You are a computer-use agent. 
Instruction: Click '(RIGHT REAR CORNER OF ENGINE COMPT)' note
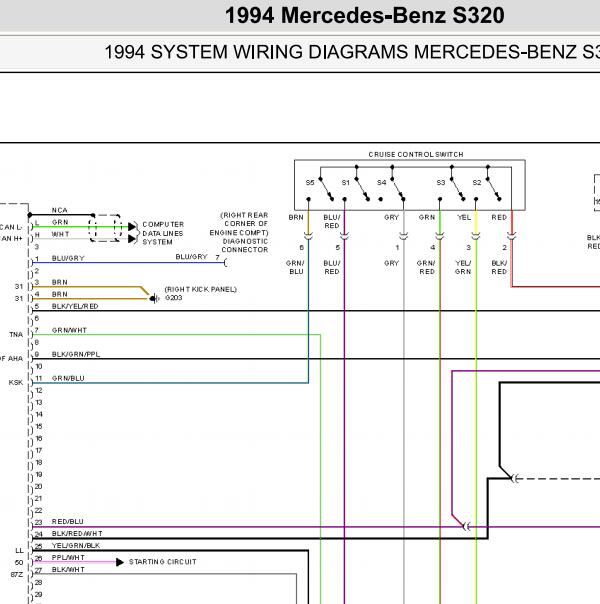239,224
